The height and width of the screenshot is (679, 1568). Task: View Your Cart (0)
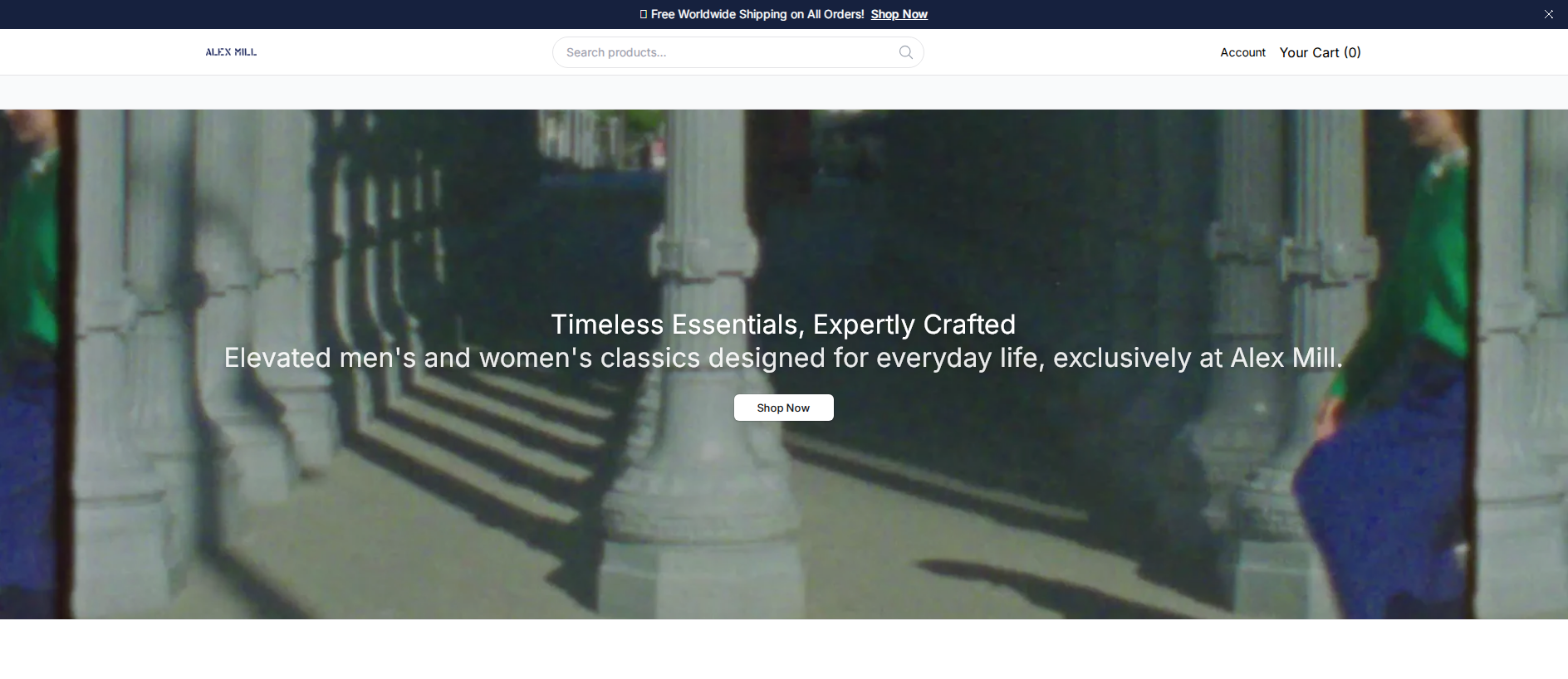[x=1320, y=52]
